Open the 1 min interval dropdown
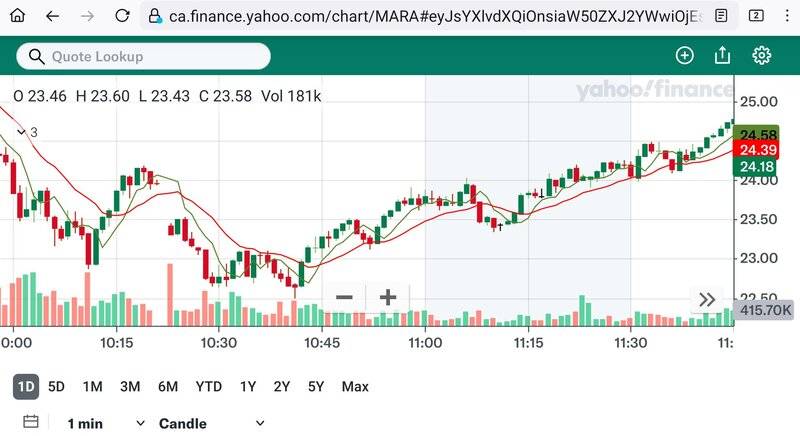This screenshot has width=800, height=436. (105, 423)
